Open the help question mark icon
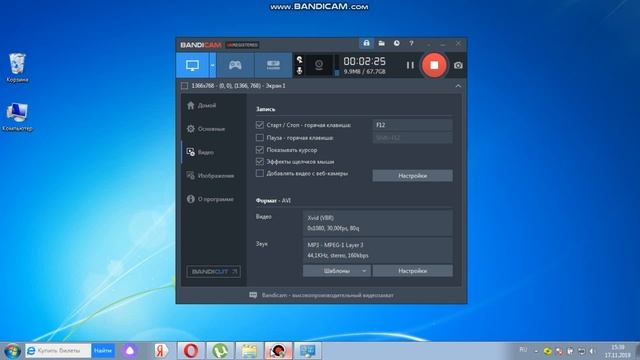640x360 pixels. pos(411,43)
